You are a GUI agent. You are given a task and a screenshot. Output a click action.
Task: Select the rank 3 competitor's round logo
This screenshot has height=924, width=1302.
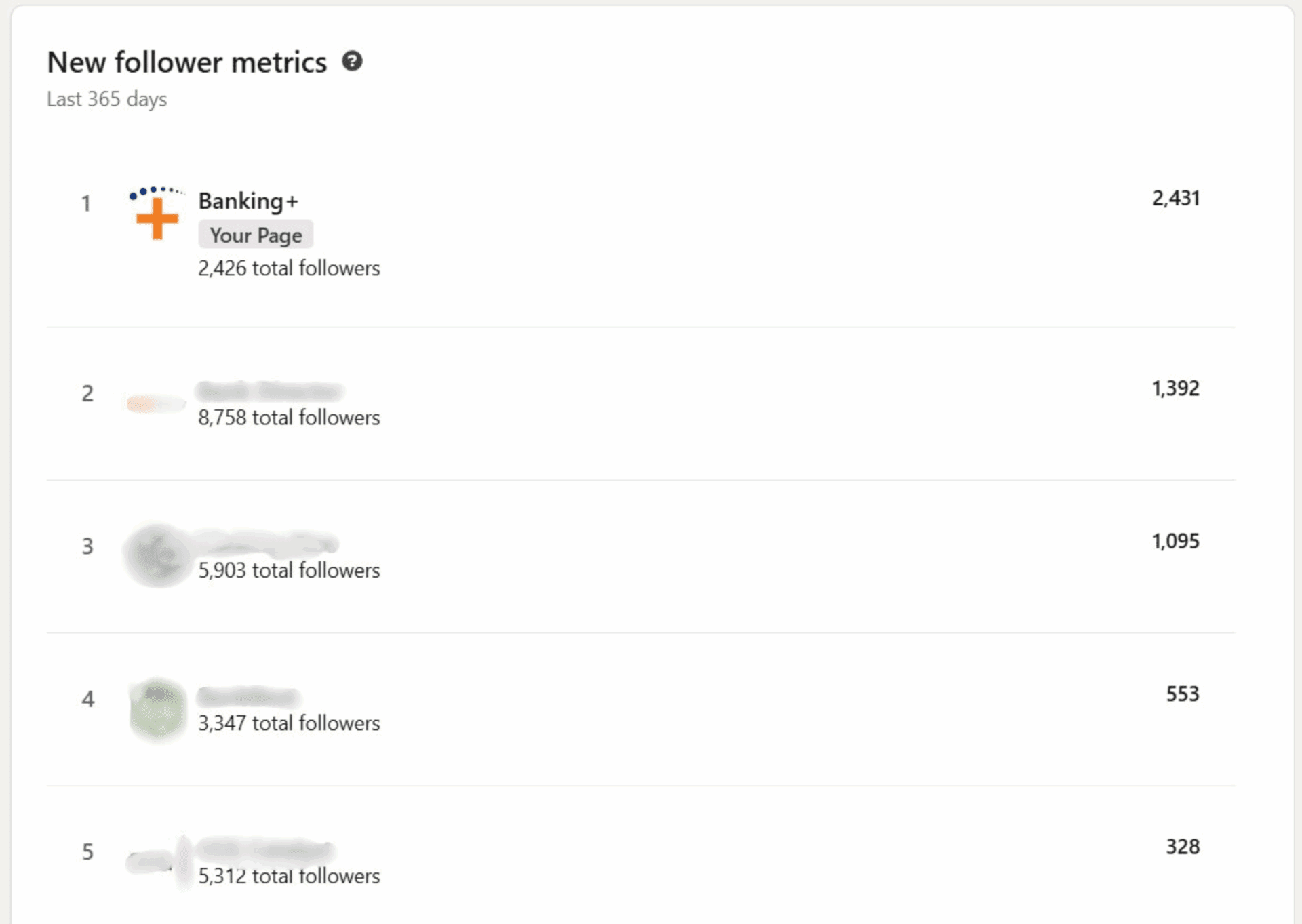157,555
